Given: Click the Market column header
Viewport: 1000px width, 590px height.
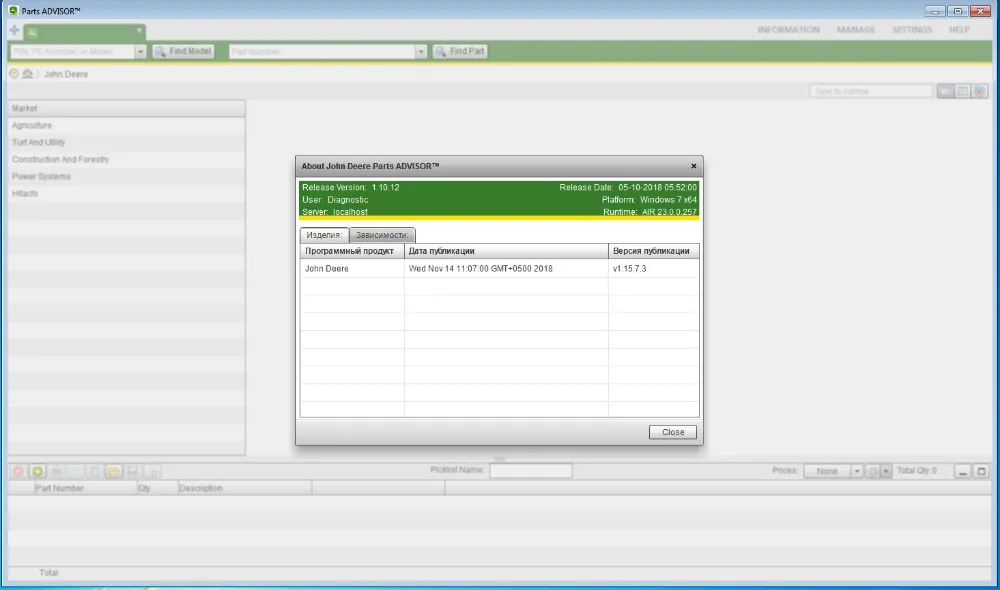Looking at the screenshot, I should pyautogui.click(x=126, y=108).
